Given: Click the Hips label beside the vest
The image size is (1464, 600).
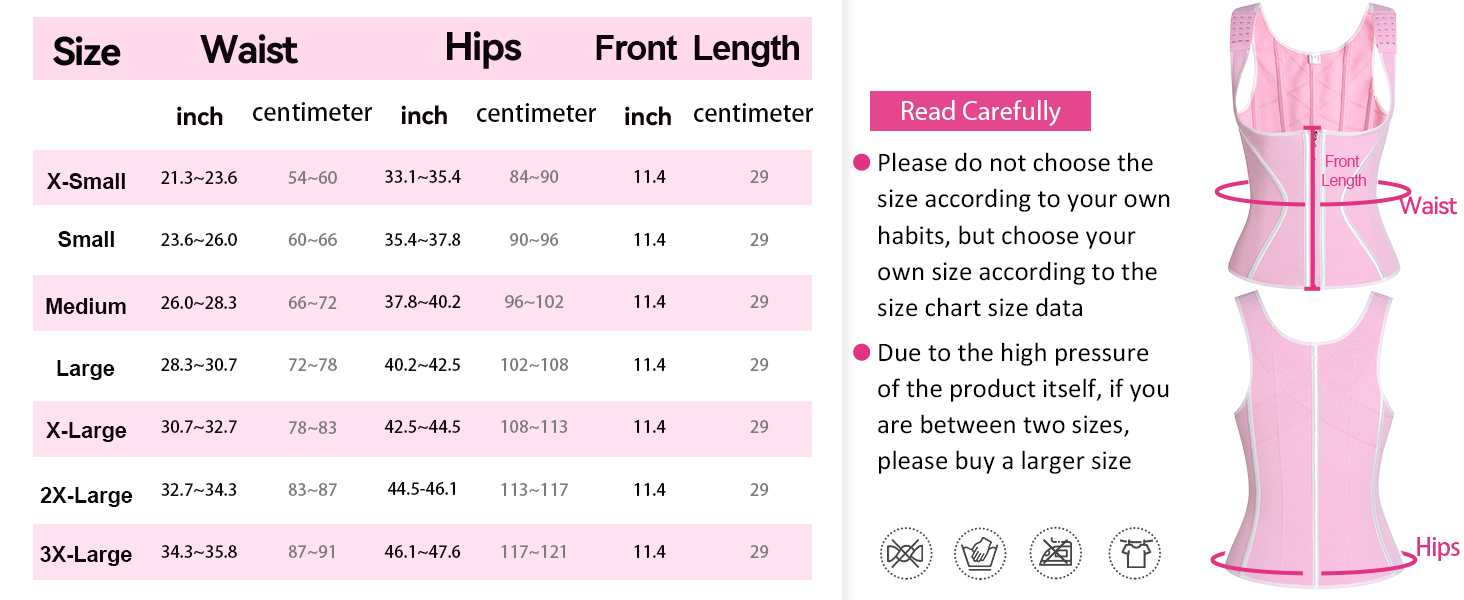Looking at the screenshot, I should (1437, 547).
